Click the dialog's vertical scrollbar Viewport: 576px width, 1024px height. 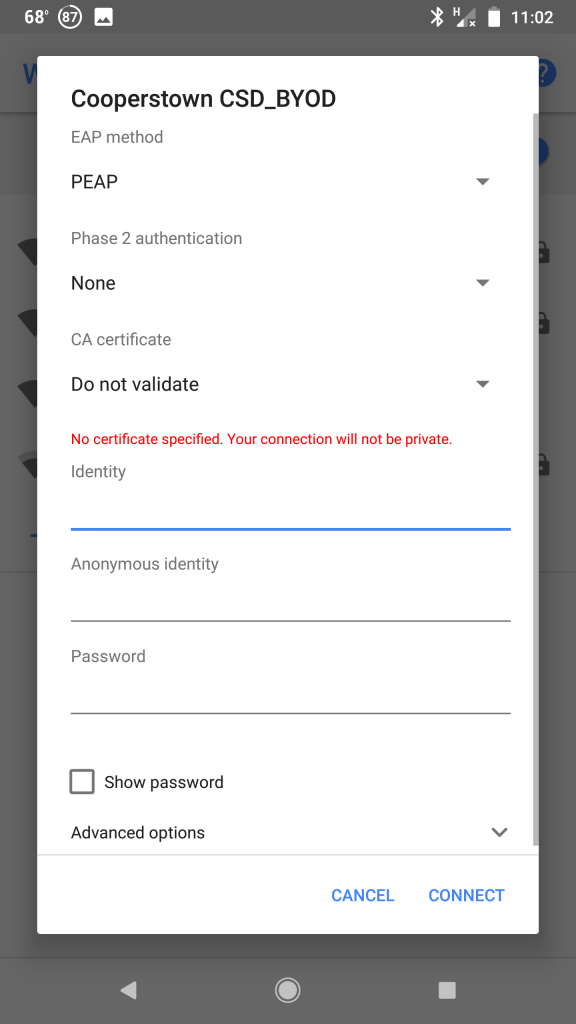(536, 480)
